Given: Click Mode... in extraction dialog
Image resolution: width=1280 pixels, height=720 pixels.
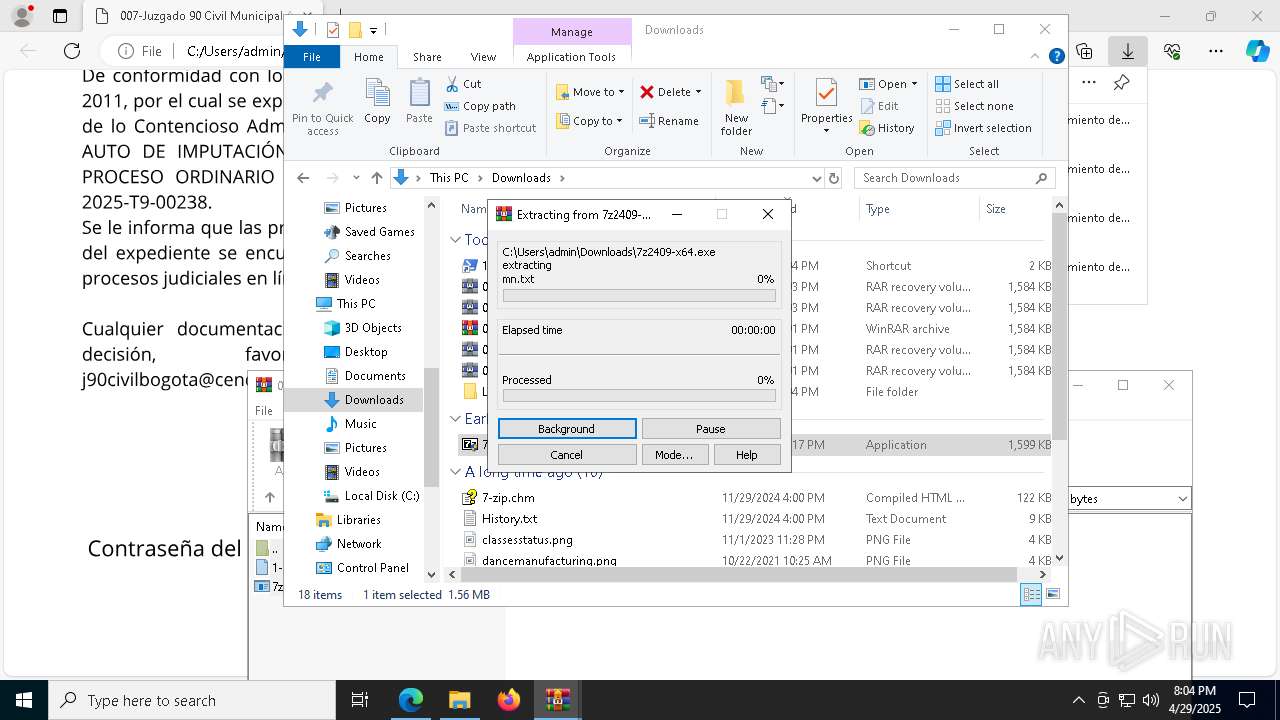Looking at the screenshot, I should [x=674, y=454].
